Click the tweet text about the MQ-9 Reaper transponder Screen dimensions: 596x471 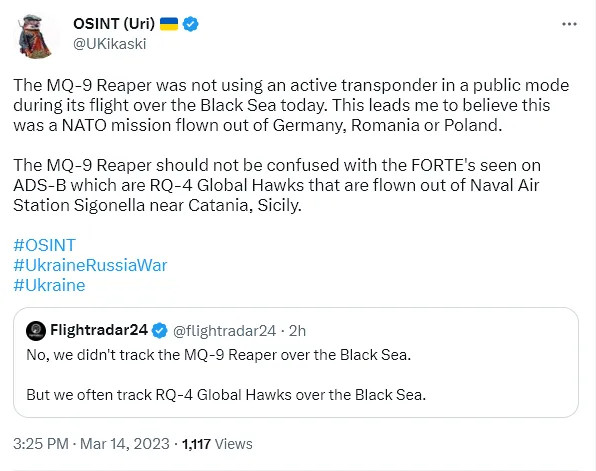[291, 105]
